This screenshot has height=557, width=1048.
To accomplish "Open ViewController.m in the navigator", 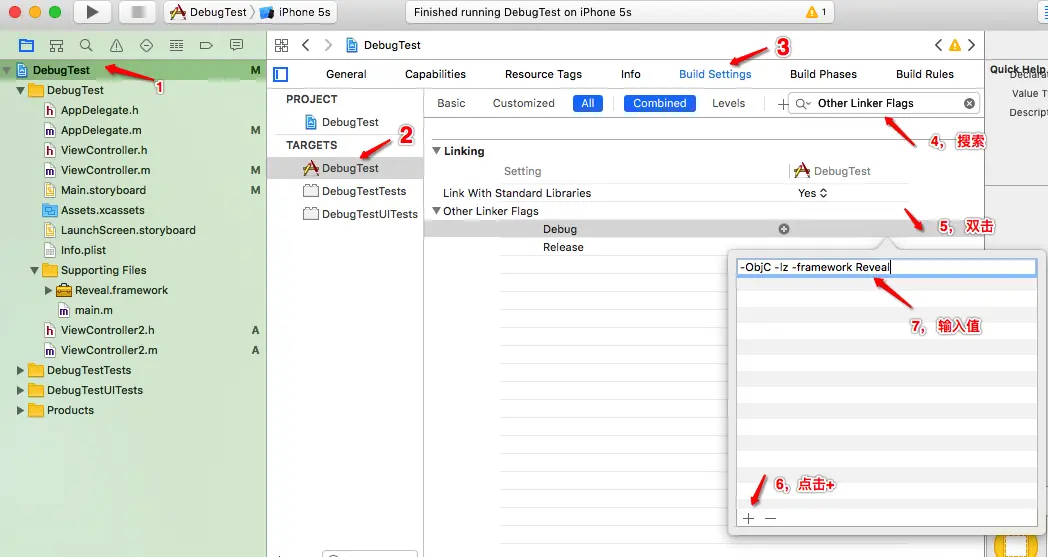I will [x=105, y=170].
